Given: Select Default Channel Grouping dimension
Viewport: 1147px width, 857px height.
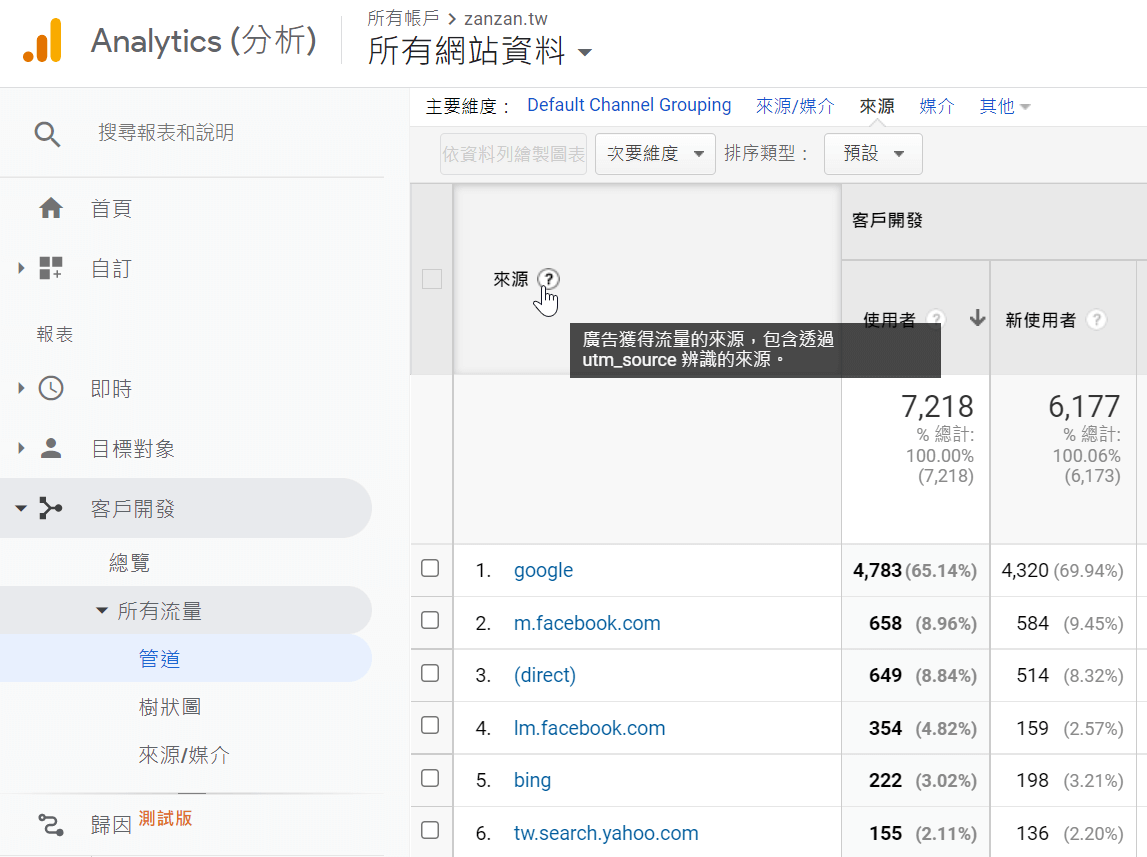Looking at the screenshot, I should (x=629, y=105).
